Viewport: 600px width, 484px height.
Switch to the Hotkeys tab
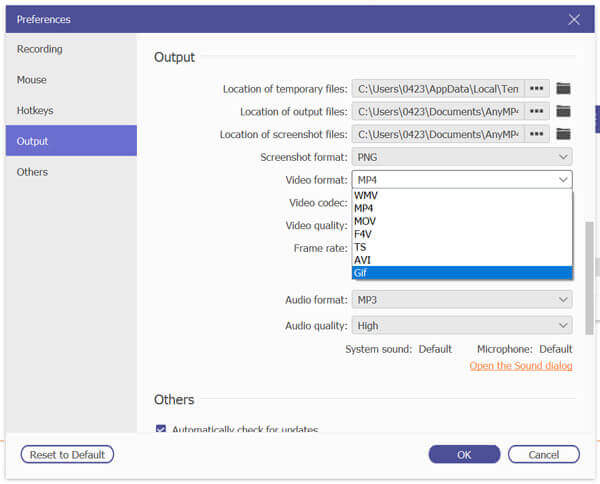click(x=71, y=111)
